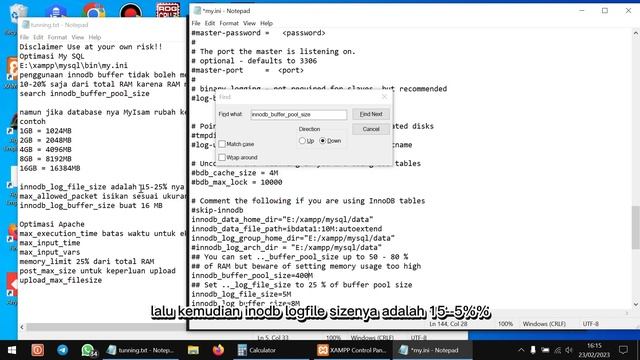Open Firefox from the taskbar
This screenshot has height=360, width=640.
(218, 350)
